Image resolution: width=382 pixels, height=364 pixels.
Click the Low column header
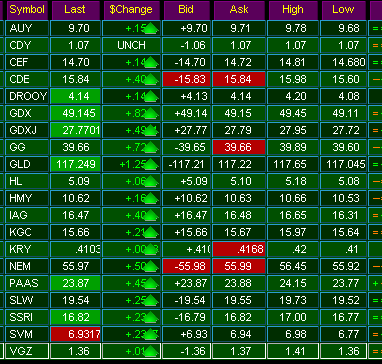click(x=343, y=10)
